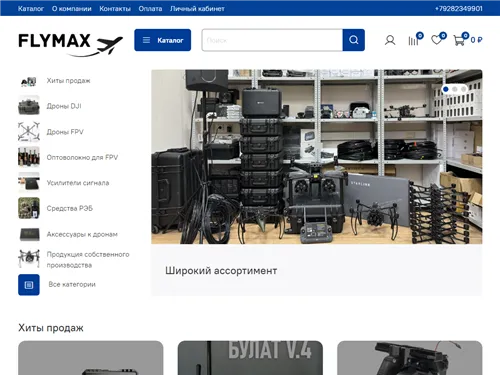Call the phone number +79282349901
This screenshot has height=375, width=500.
click(459, 9)
